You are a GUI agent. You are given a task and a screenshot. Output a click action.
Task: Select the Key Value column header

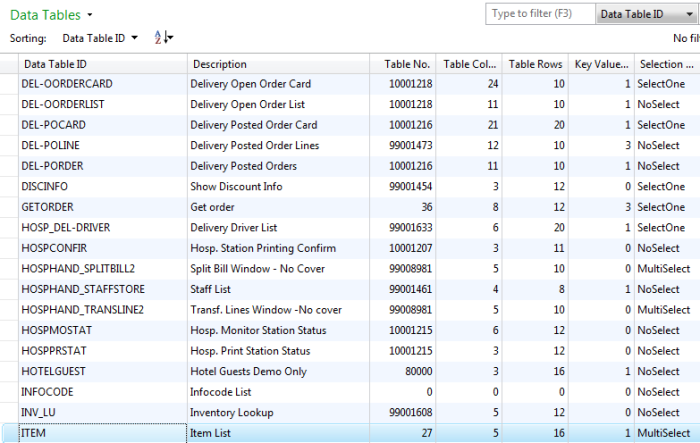click(601, 64)
